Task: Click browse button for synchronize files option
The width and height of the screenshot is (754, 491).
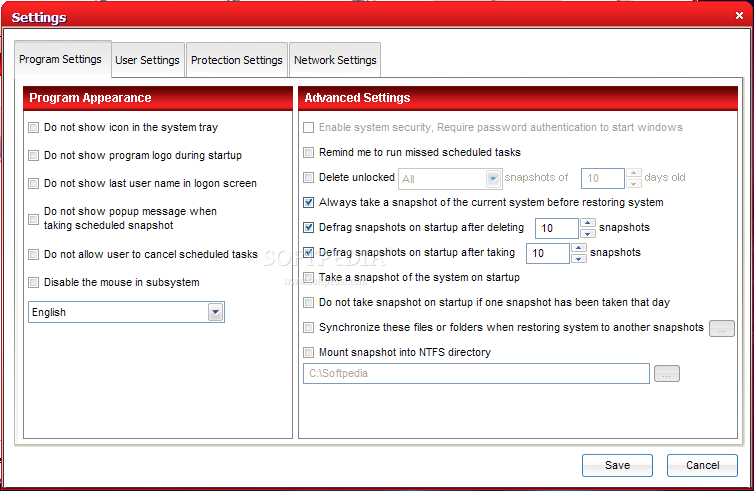Action: [x=721, y=328]
